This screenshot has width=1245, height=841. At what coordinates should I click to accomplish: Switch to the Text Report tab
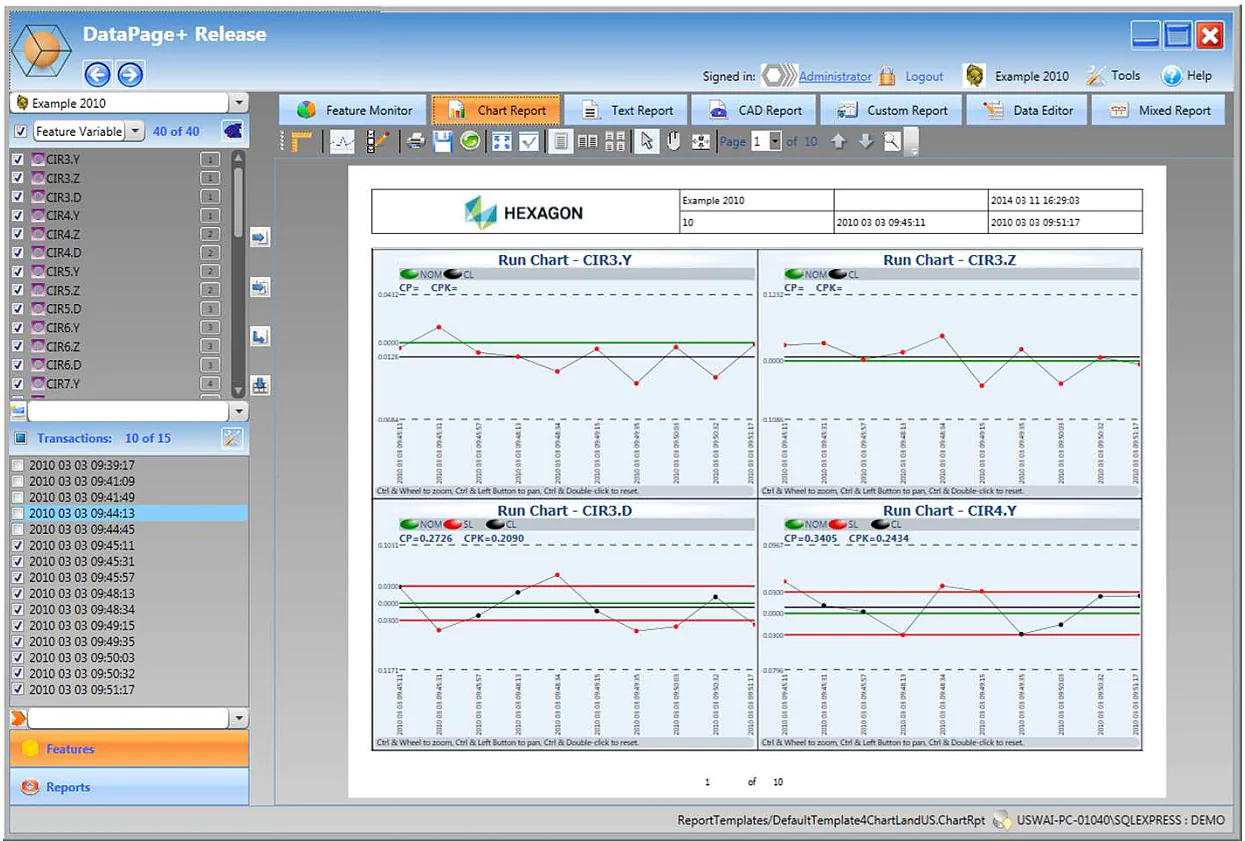point(628,110)
